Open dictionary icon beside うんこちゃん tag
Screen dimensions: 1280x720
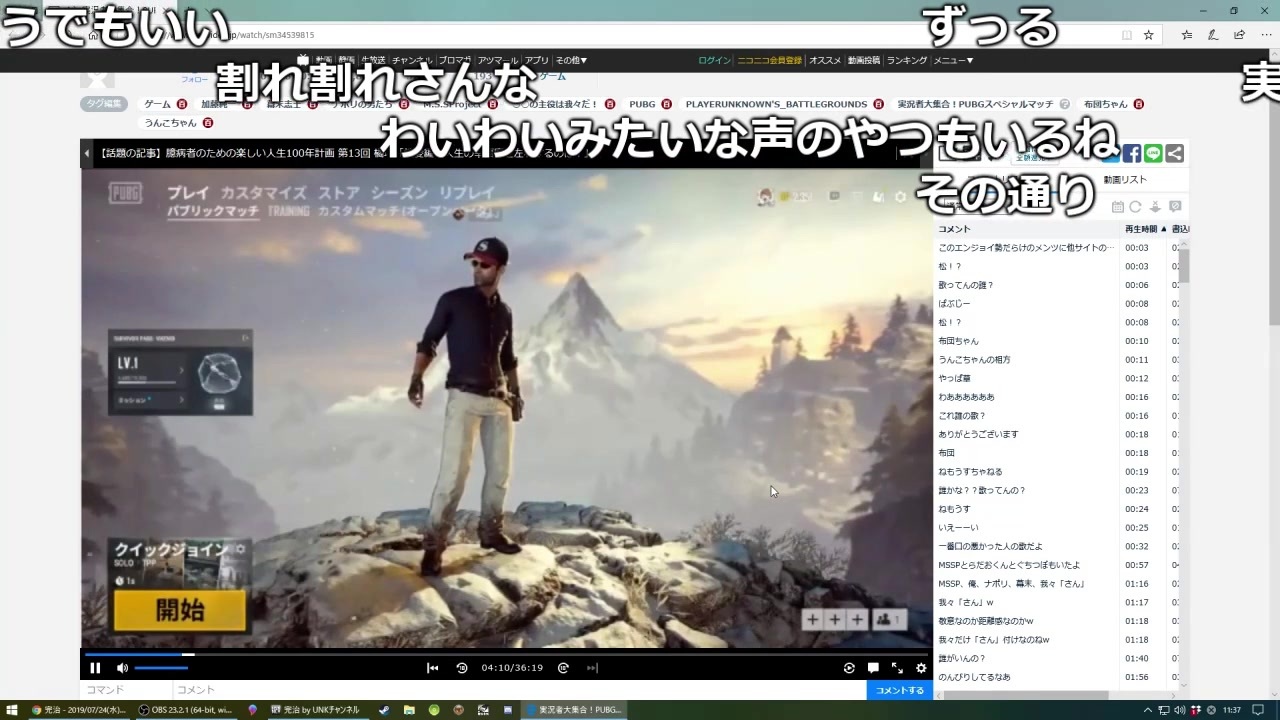[x=208, y=123]
